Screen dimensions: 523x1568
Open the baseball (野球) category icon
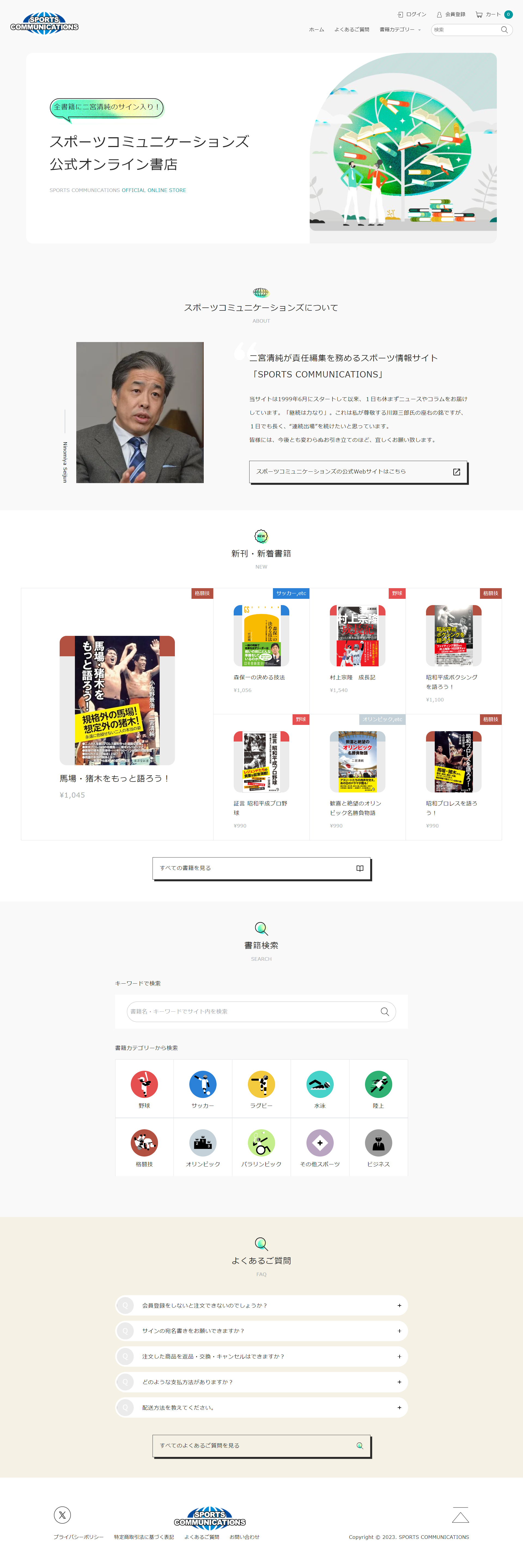pyautogui.click(x=144, y=1084)
